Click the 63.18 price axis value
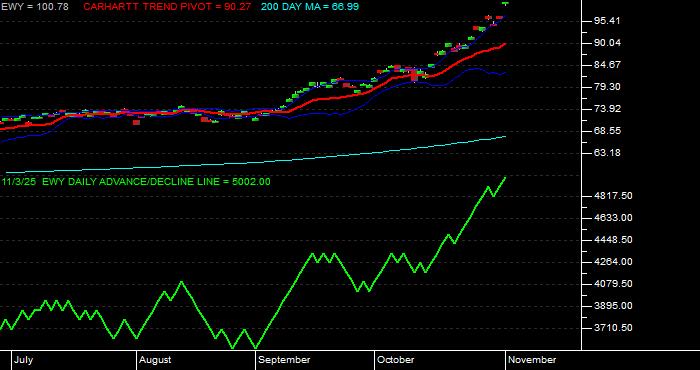The image size is (700, 370). [607, 153]
